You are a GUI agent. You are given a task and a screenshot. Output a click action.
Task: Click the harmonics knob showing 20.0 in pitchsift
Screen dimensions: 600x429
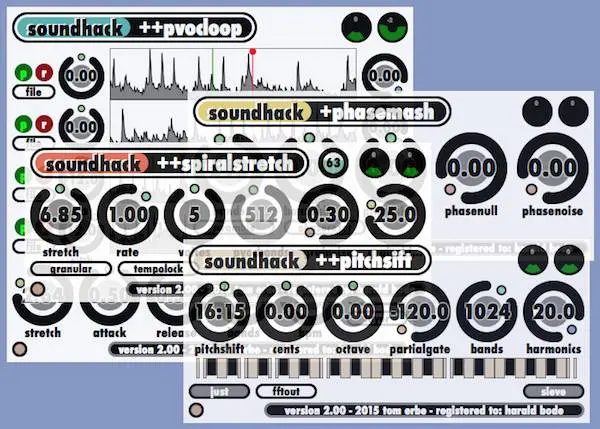[554, 312]
